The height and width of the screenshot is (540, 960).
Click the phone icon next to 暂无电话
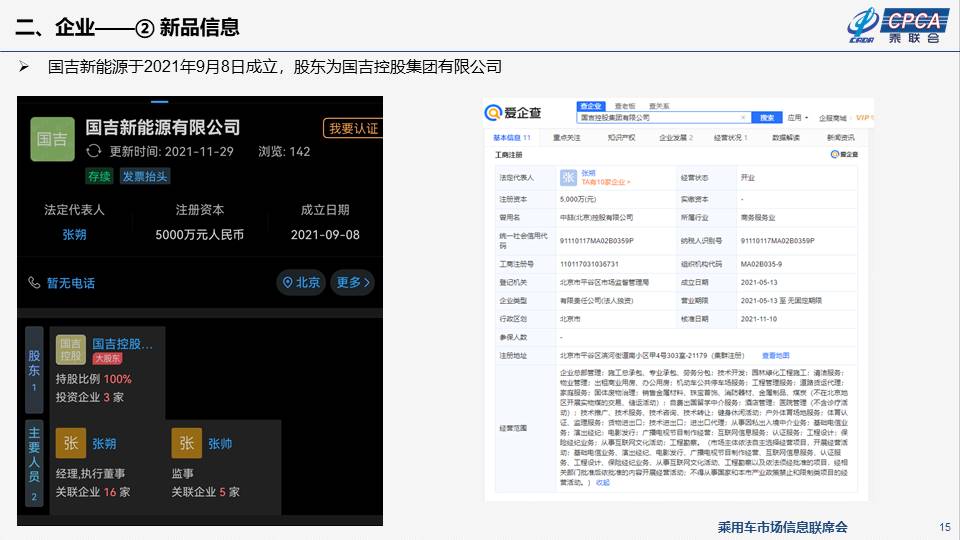click(34, 282)
